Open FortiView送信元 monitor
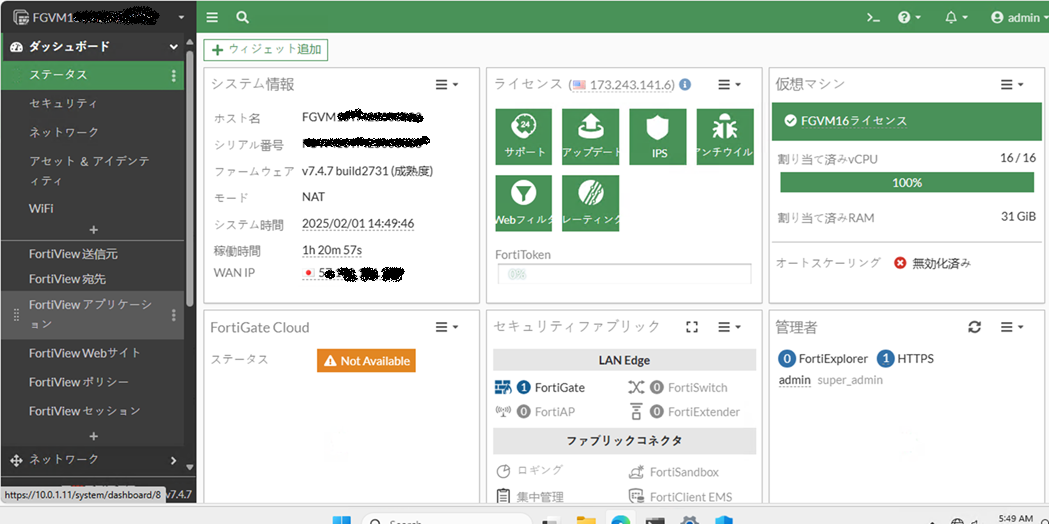This screenshot has width=1049, height=524. 74,254
